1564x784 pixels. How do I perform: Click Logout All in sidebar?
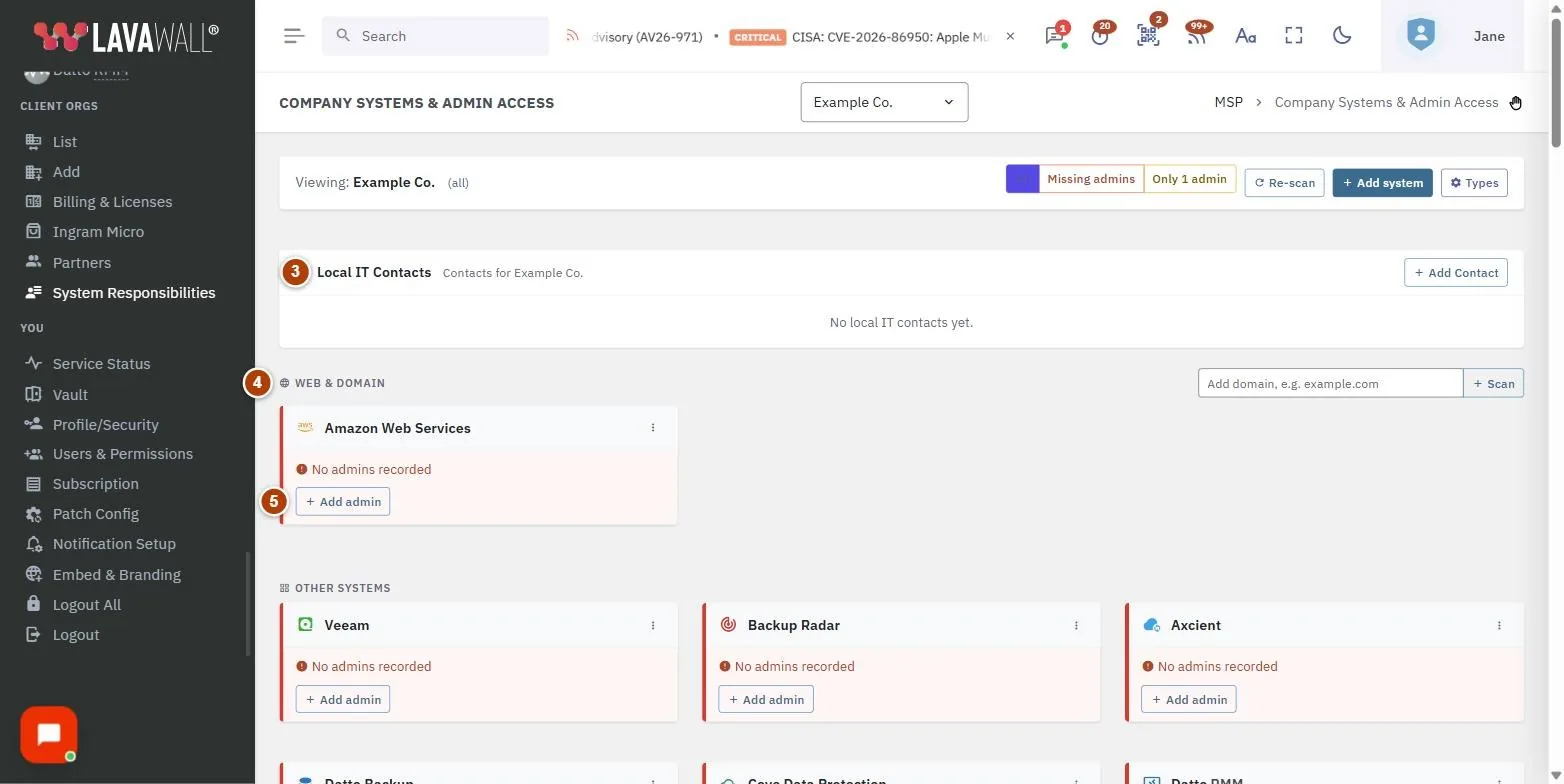coord(86,605)
